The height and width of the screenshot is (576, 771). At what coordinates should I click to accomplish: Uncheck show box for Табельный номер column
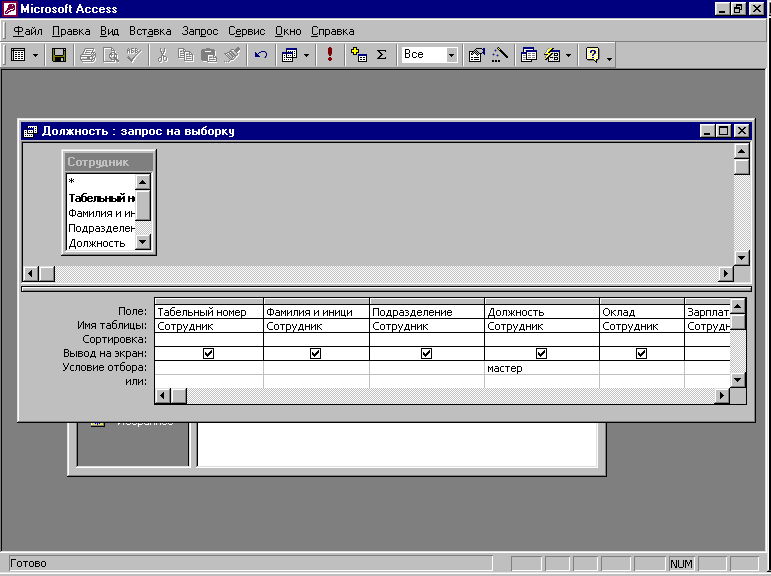click(208, 353)
